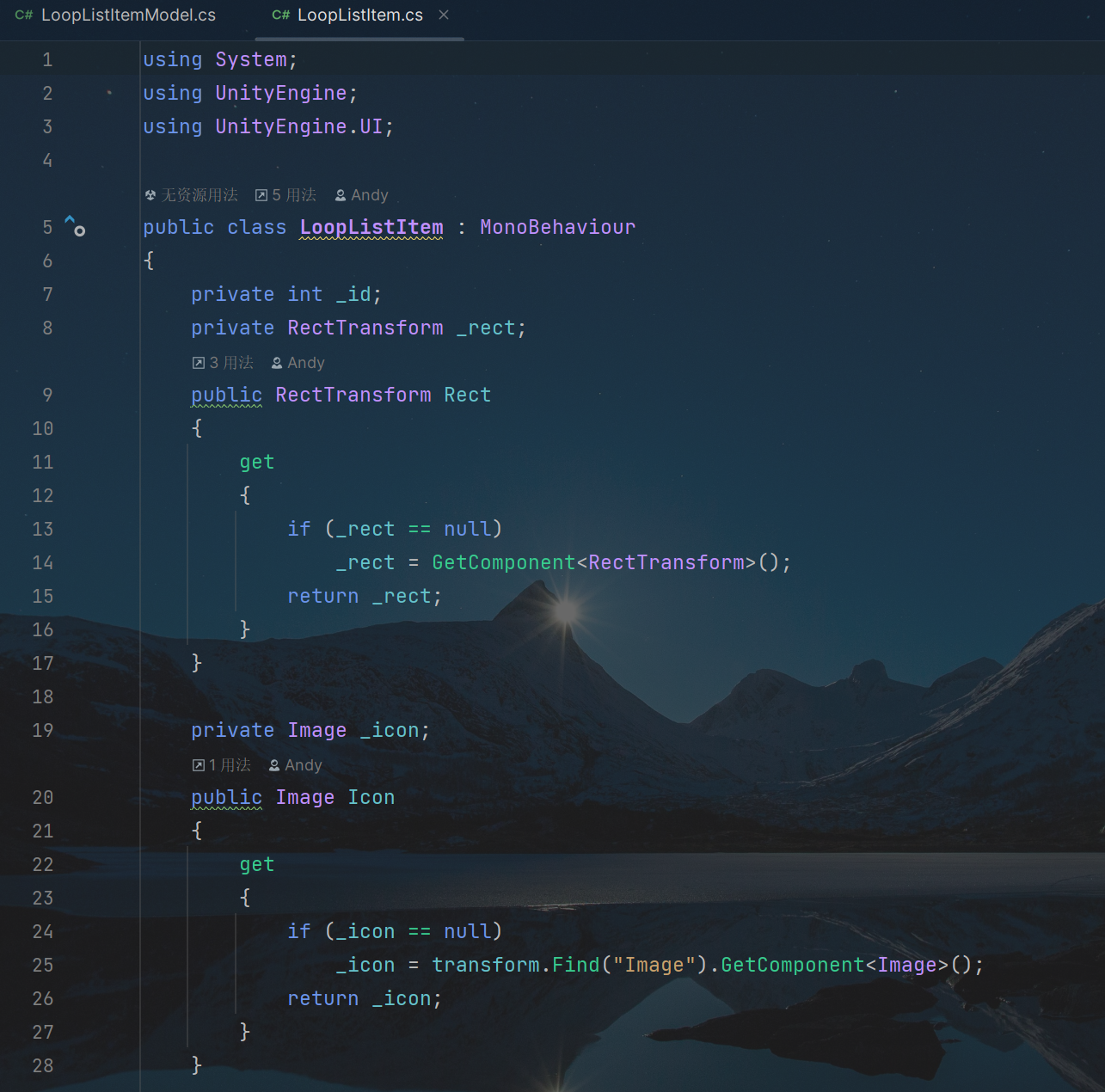Image resolution: width=1105 pixels, height=1092 pixels.
Task: Click the get accessor on line 11
Action: pos(257,462)
